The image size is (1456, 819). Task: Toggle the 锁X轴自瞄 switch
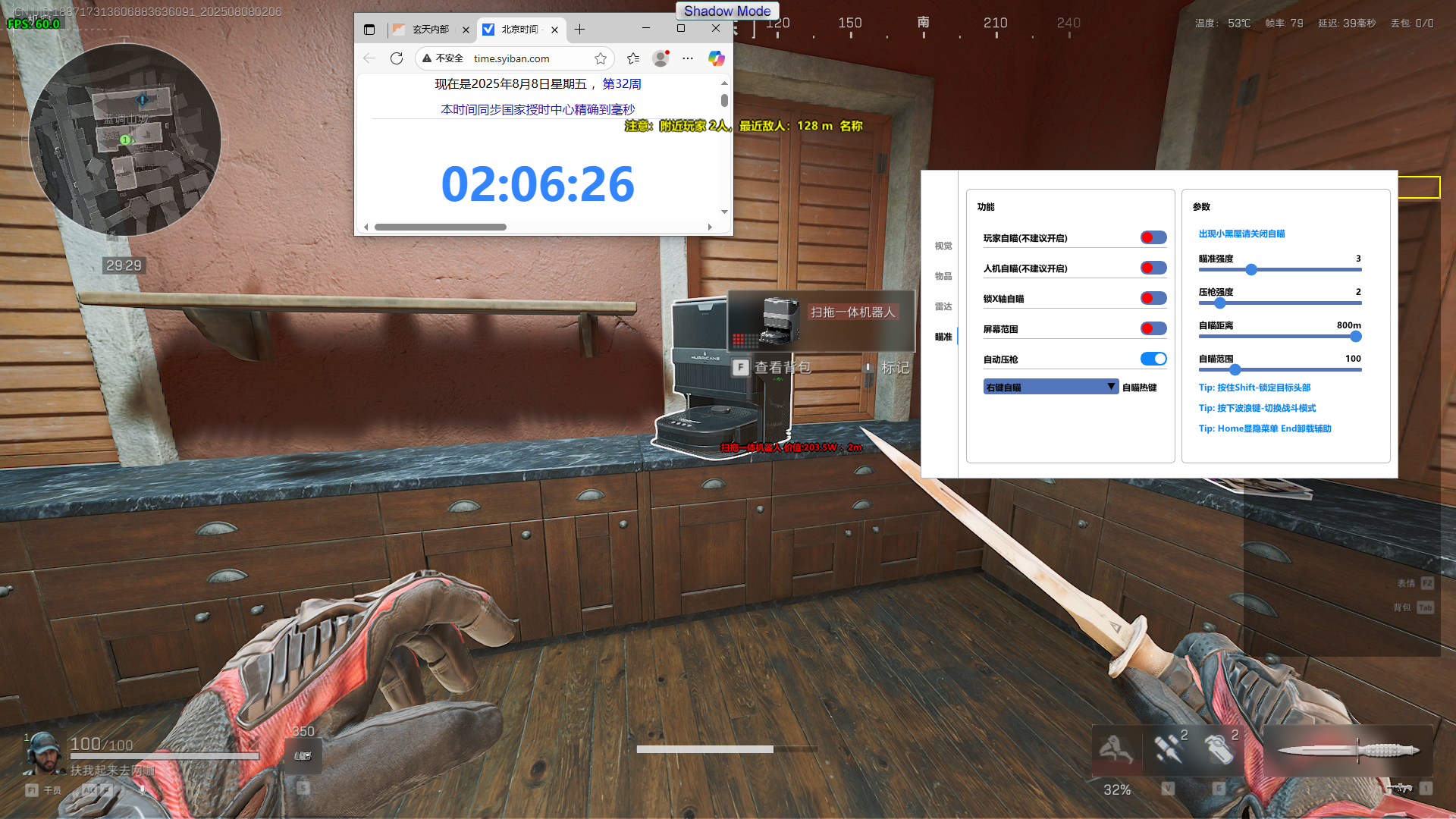[1153, 298]
